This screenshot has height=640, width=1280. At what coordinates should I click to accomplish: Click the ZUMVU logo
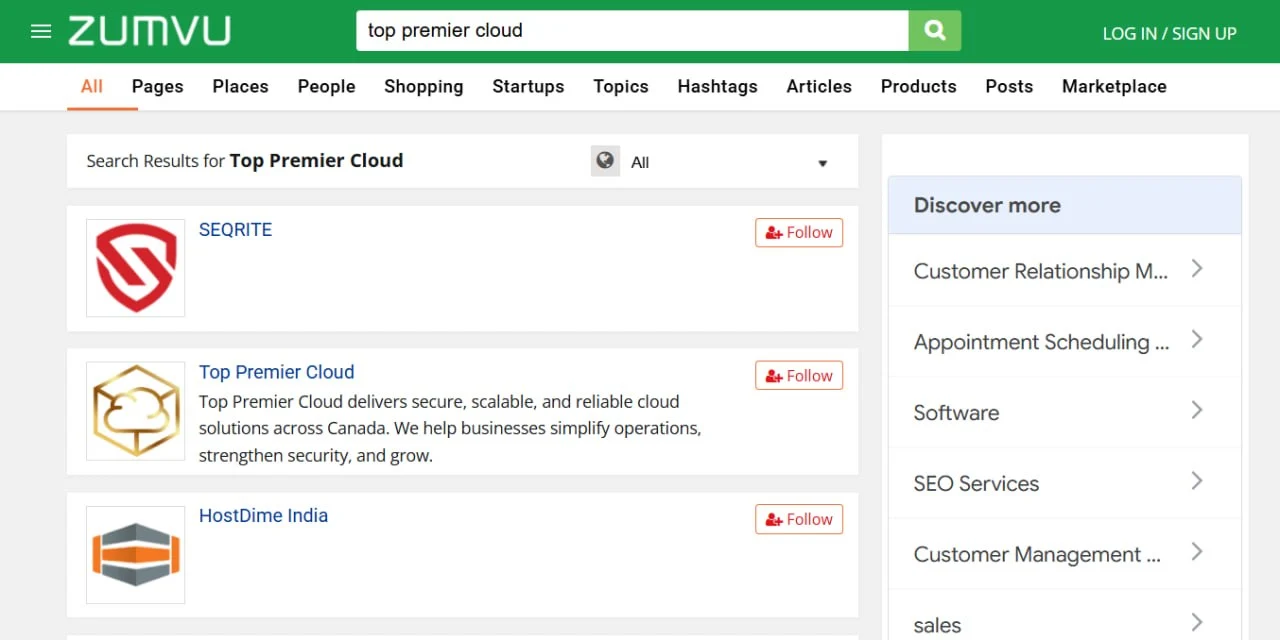[149, 31]
